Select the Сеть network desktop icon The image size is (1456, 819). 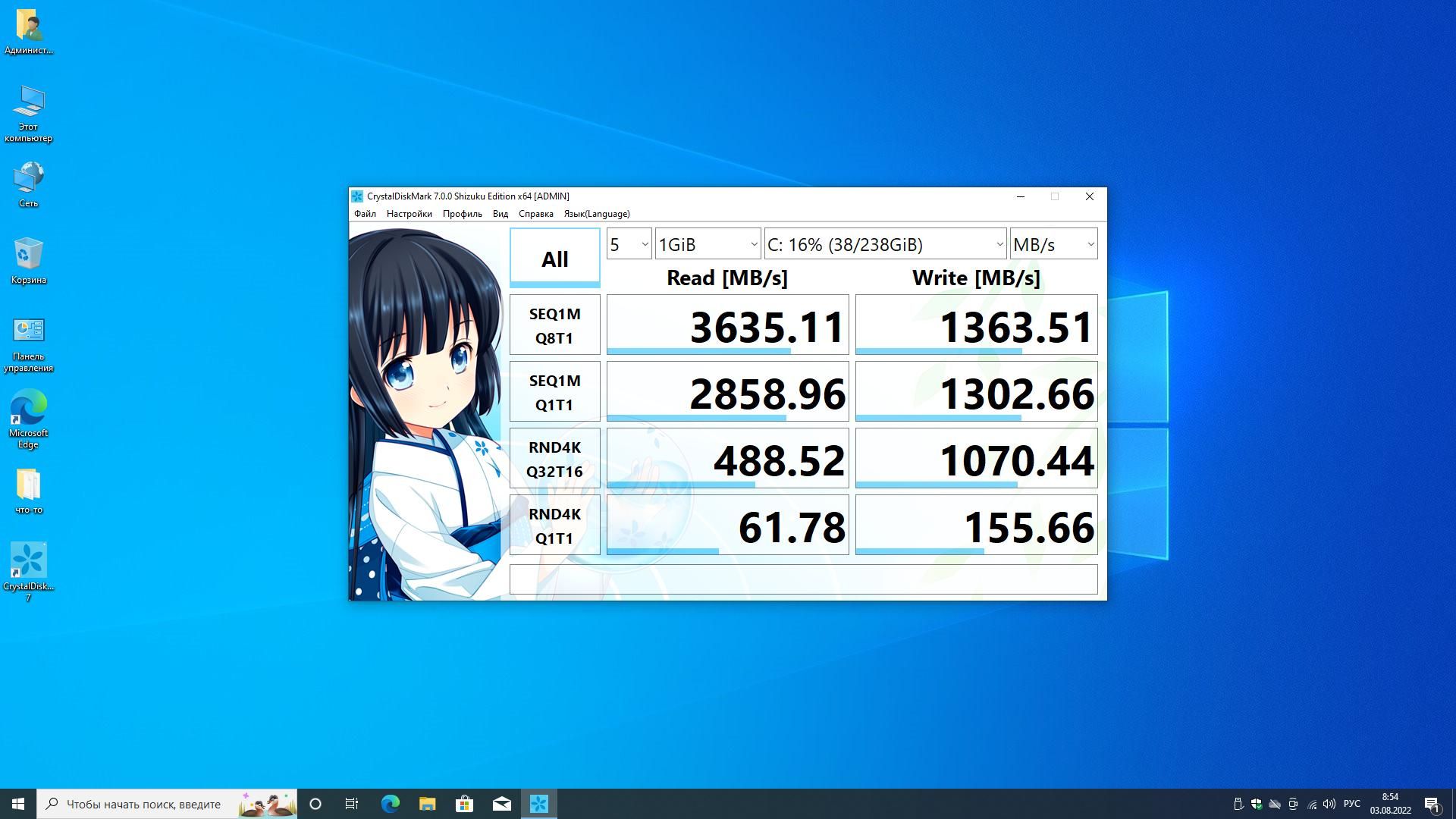click(29, 184)
